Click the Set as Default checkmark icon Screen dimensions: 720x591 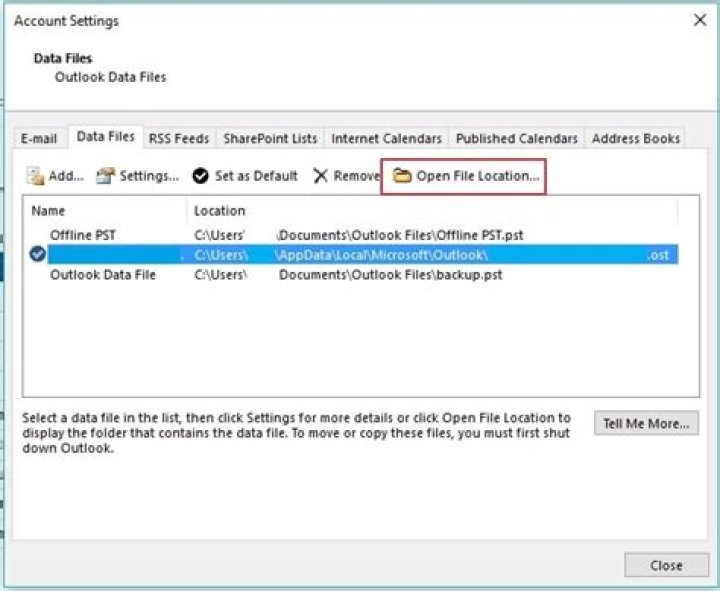coord(200,176)
